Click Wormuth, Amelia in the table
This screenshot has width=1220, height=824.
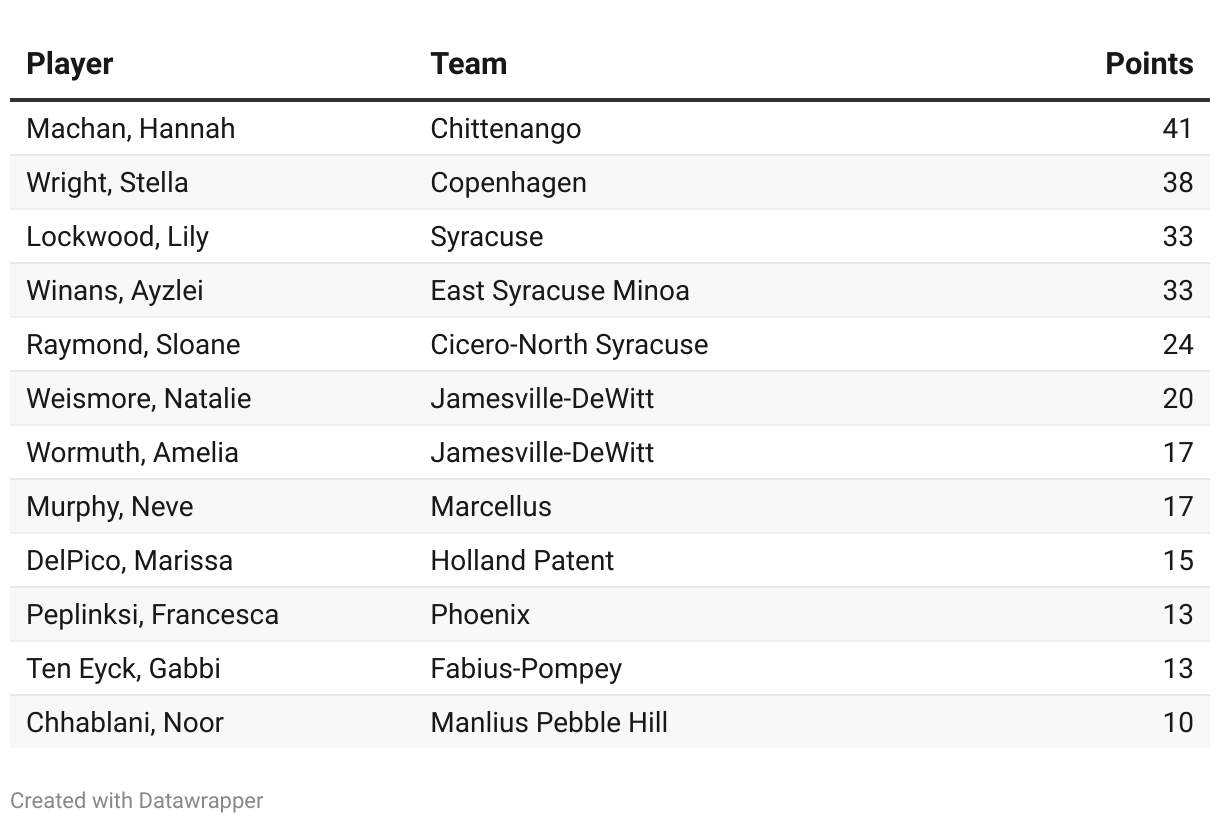133,453
